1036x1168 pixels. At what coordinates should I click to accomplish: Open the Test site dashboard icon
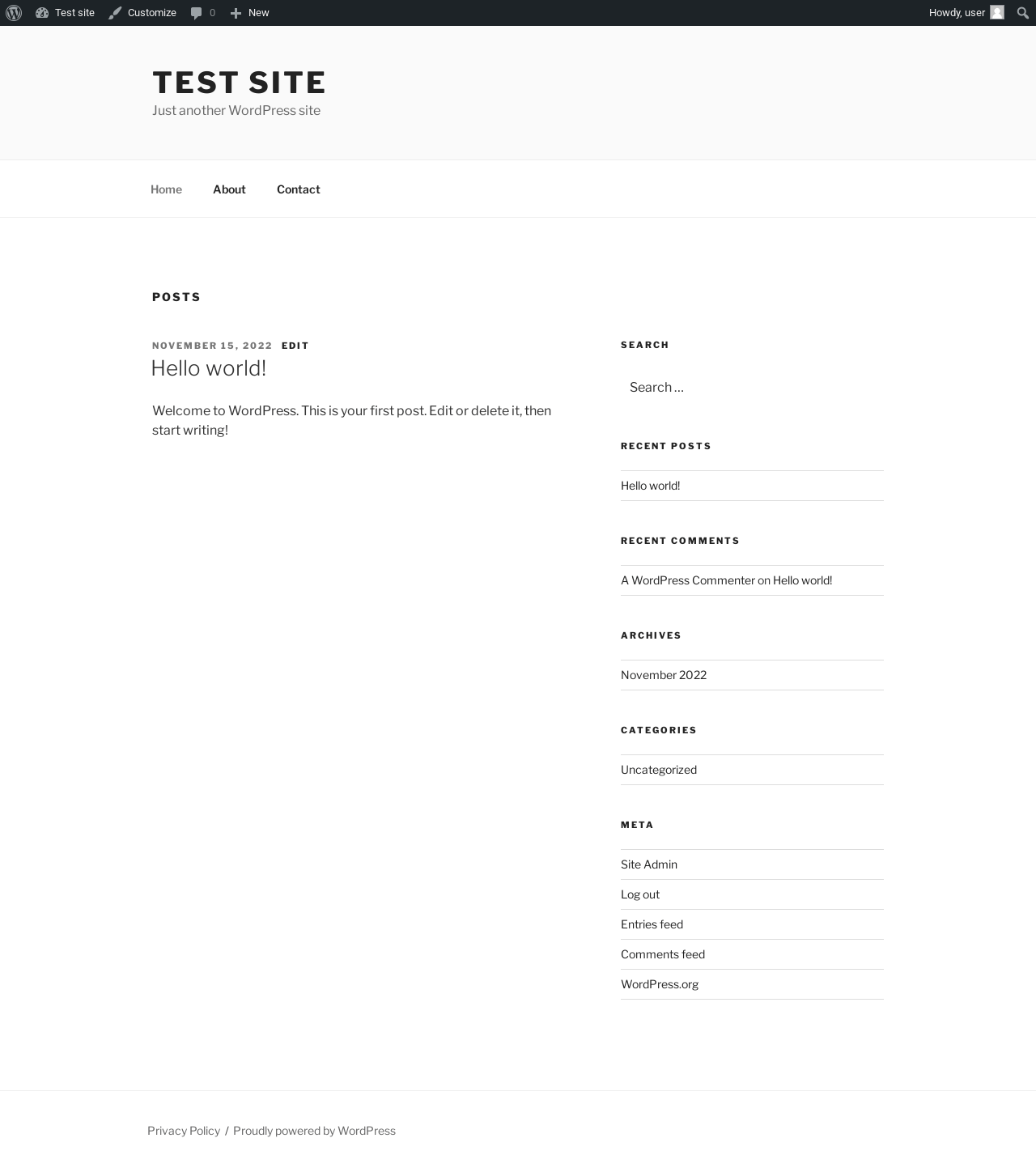[42, 13]
